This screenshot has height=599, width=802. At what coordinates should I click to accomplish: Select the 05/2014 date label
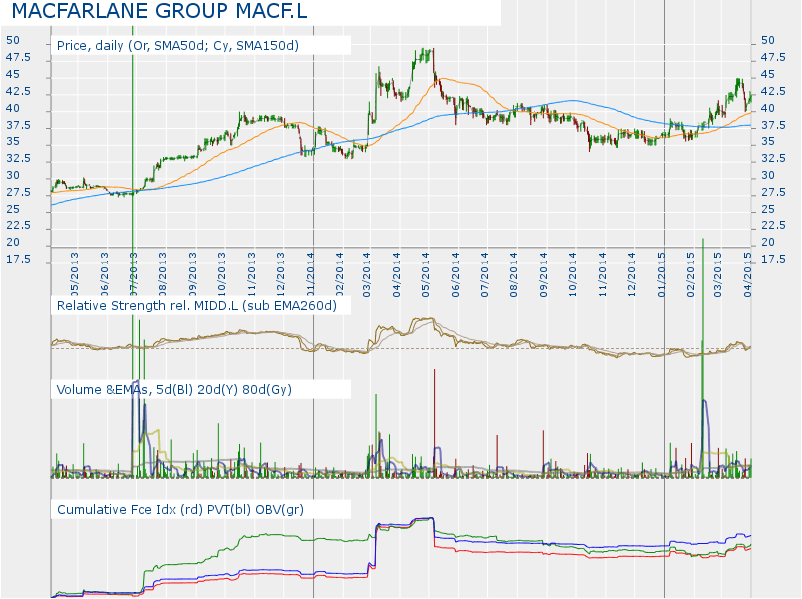click(x=426, y=275)
